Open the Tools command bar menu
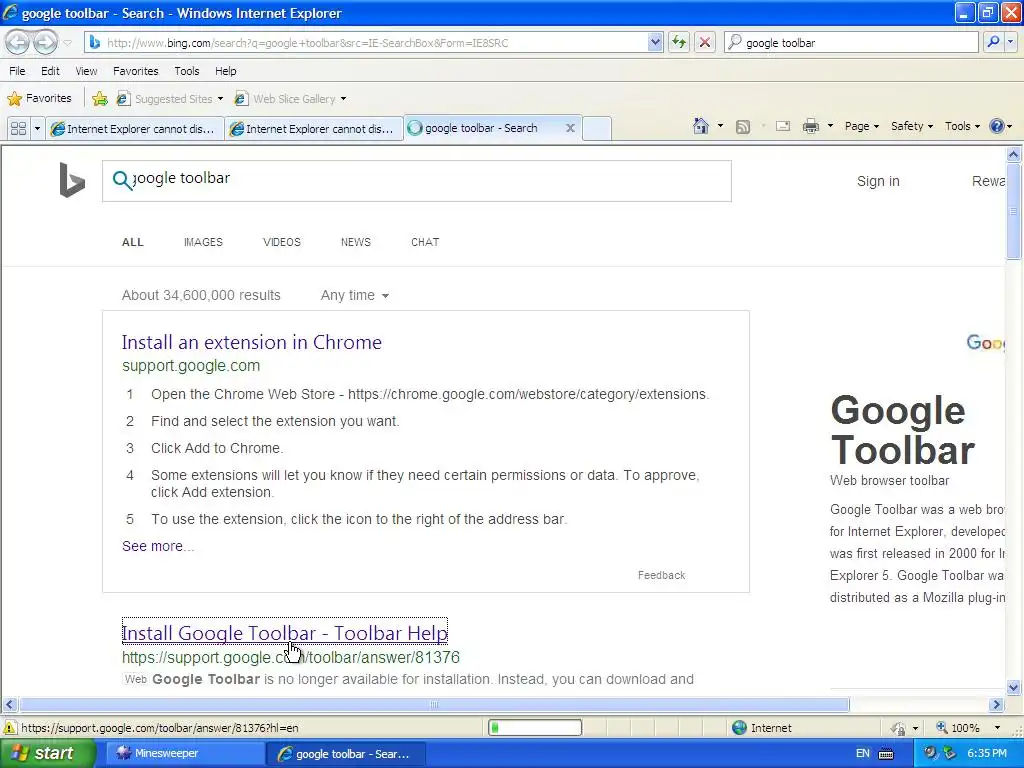Viewport: 1024px width, 768px height. tap(962, 126)
